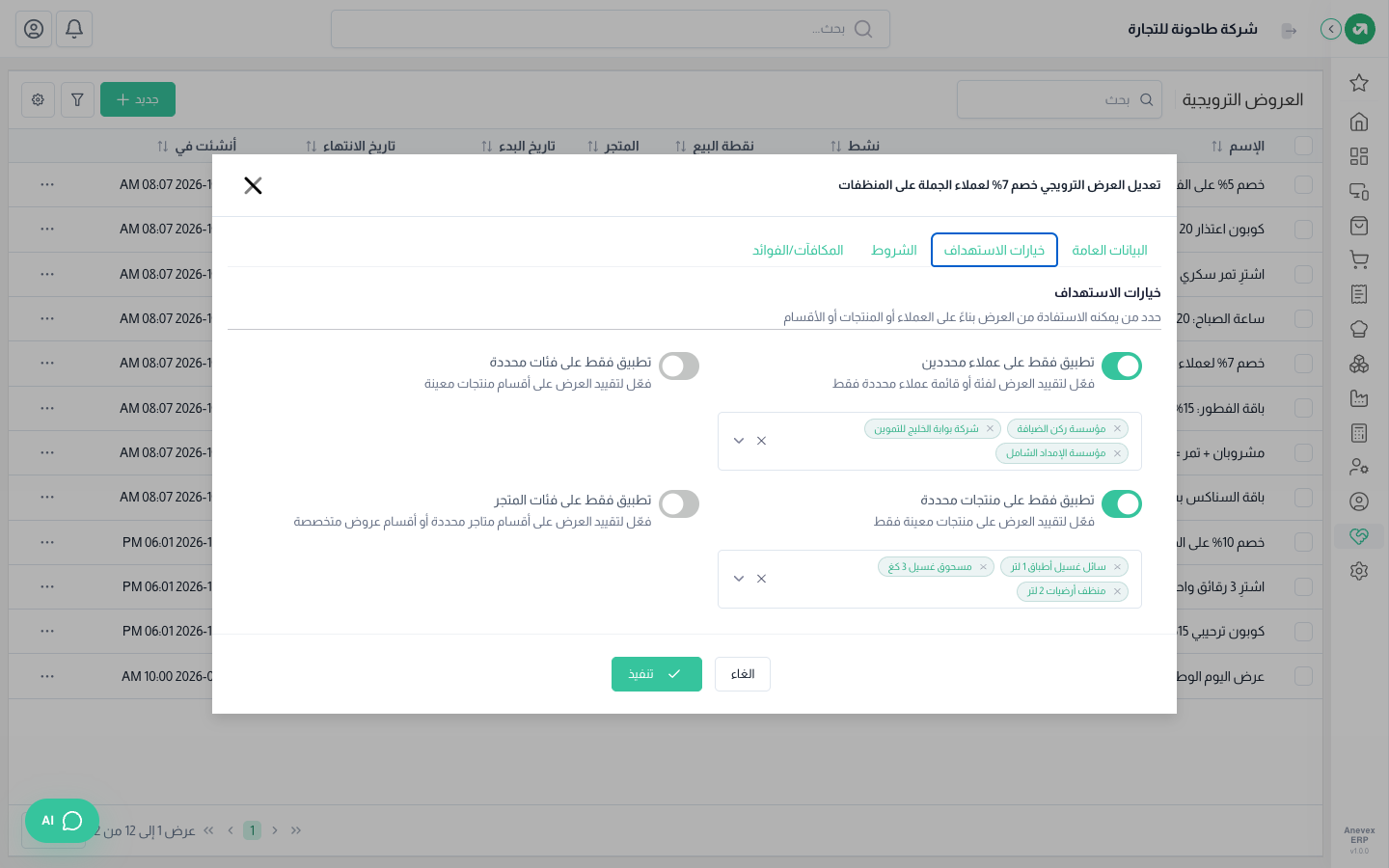
Task: Tick the checkbox for row كوبون اعتذار 20
Action: pyautogui.click(x=1303, y=230)
